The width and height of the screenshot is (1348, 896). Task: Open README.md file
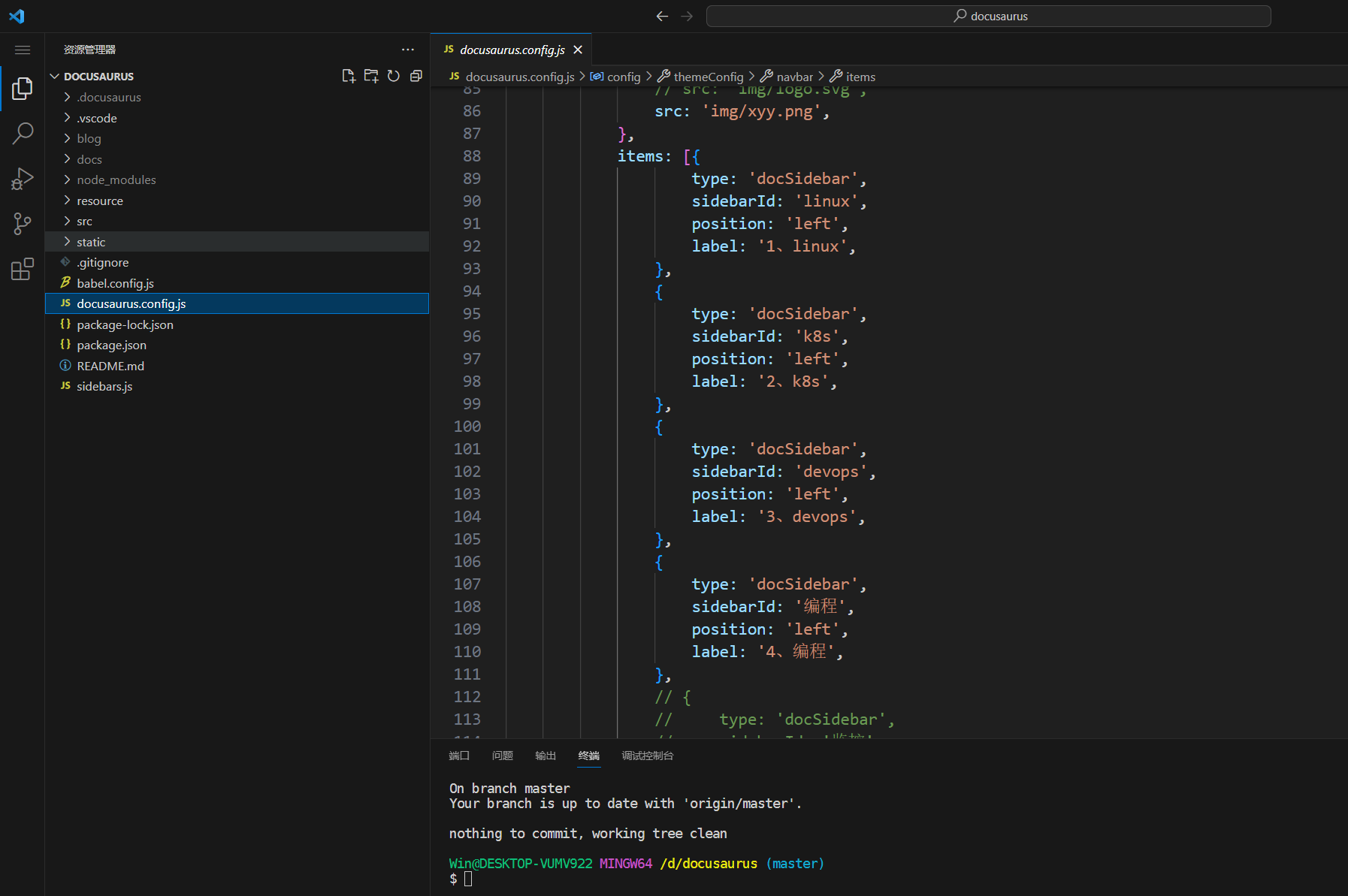[237, 366]
